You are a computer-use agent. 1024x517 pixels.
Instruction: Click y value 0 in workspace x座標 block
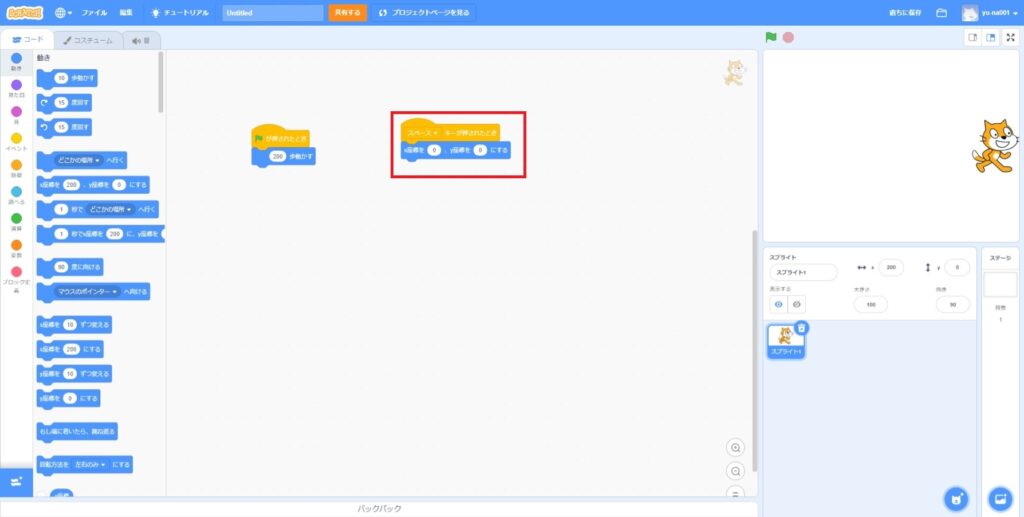click(x=480, y=151)
